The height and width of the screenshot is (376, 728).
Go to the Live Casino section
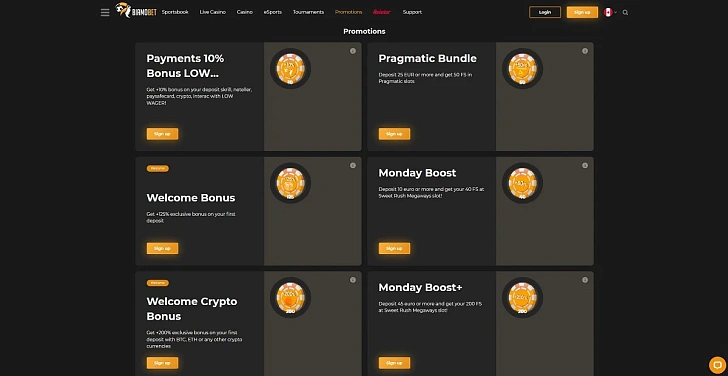pyautogui.click(x=213, y=12)
